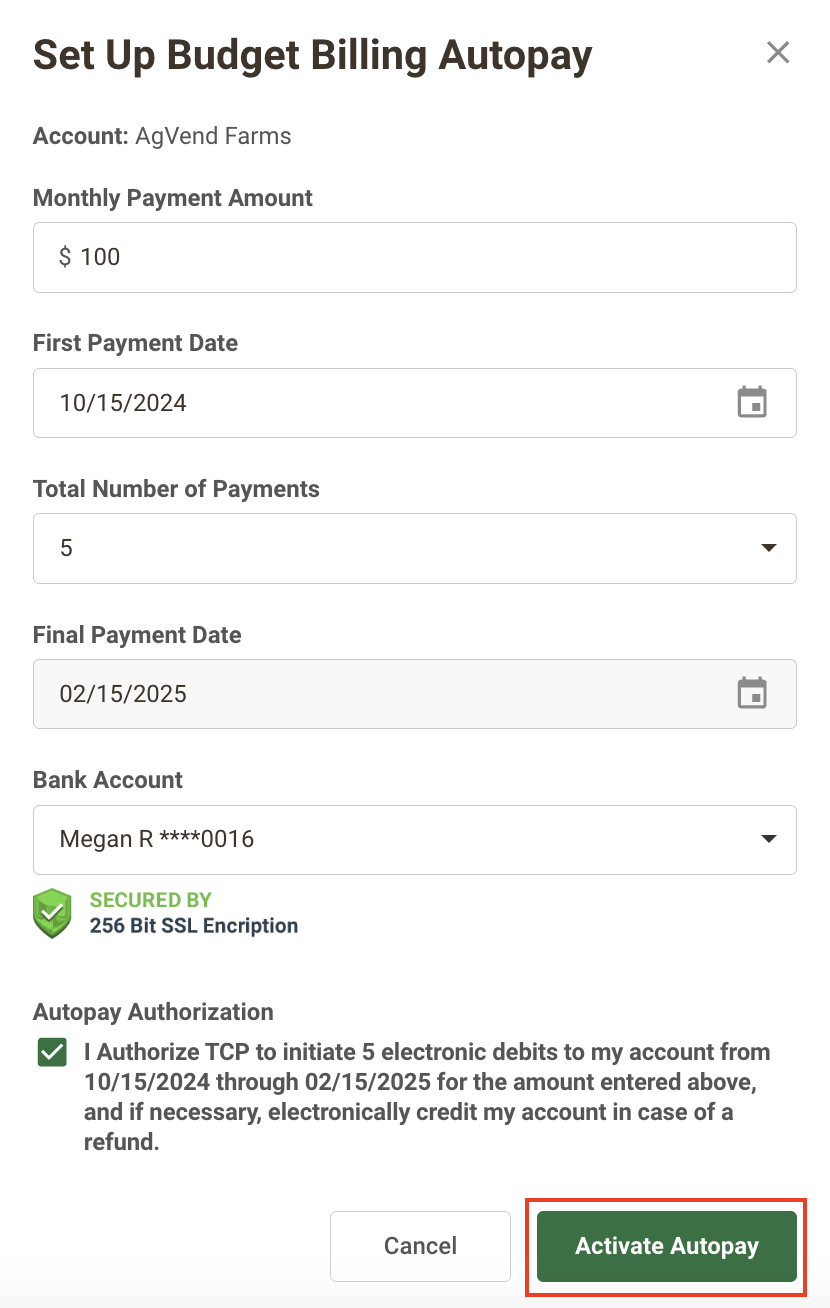The width and height of the screenshot is (830, 1308).
Task: Open the First Payment Date calendar picker
Action: tap(752, 403)
